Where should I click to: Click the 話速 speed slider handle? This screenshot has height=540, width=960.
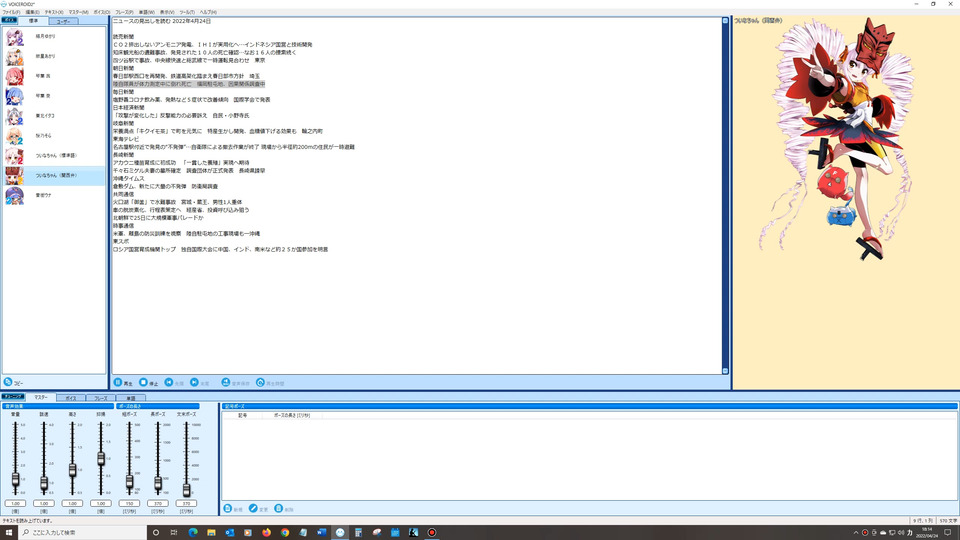coord(44,484)
